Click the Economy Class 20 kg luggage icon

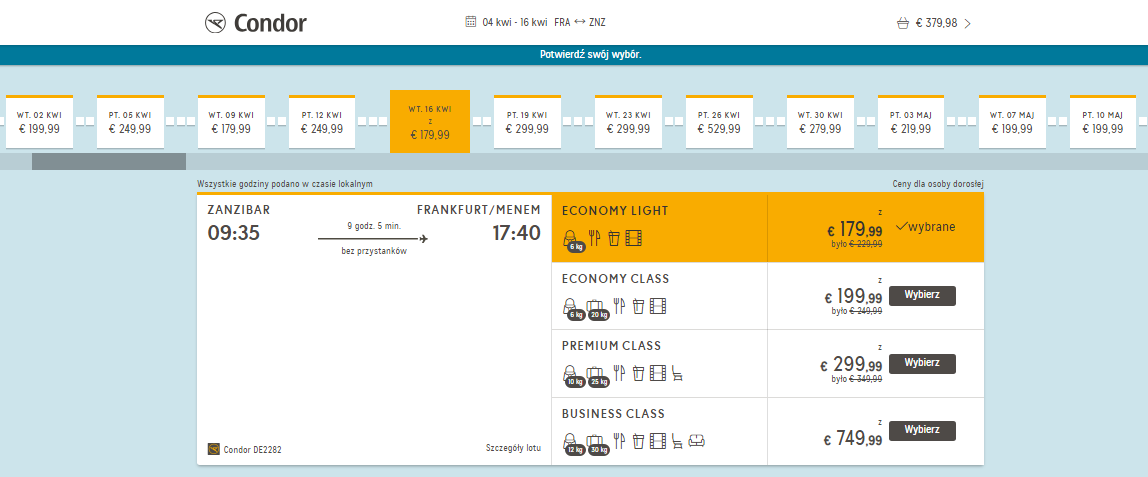point(596,308)
